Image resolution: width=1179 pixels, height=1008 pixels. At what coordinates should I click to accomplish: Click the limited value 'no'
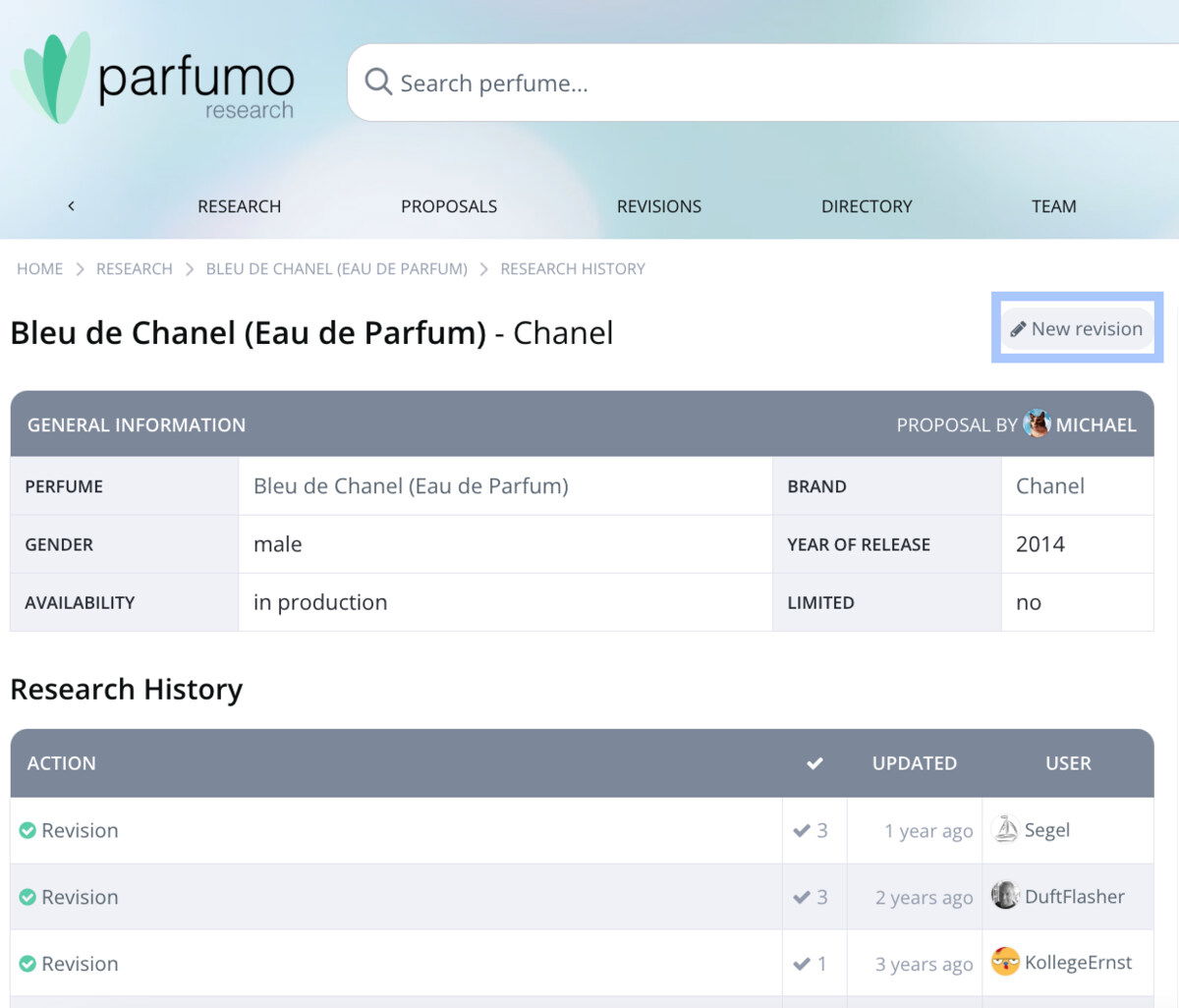[1029, 602]
